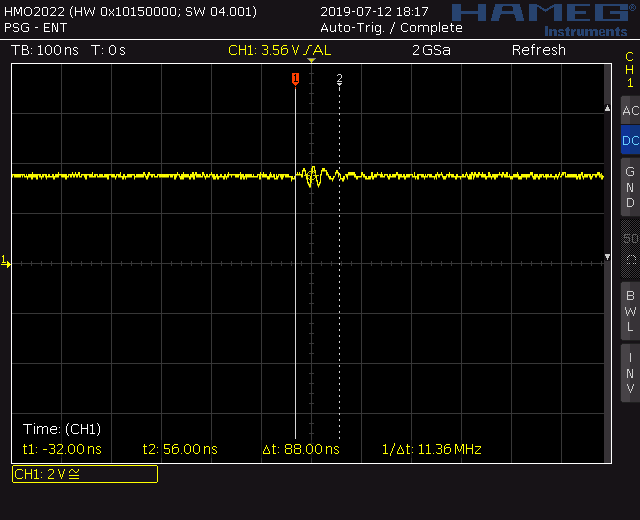Click the t2: 56.00 ns cursor value
The width and height of the screenshot is (640, 520).
[x=180, y=449]
